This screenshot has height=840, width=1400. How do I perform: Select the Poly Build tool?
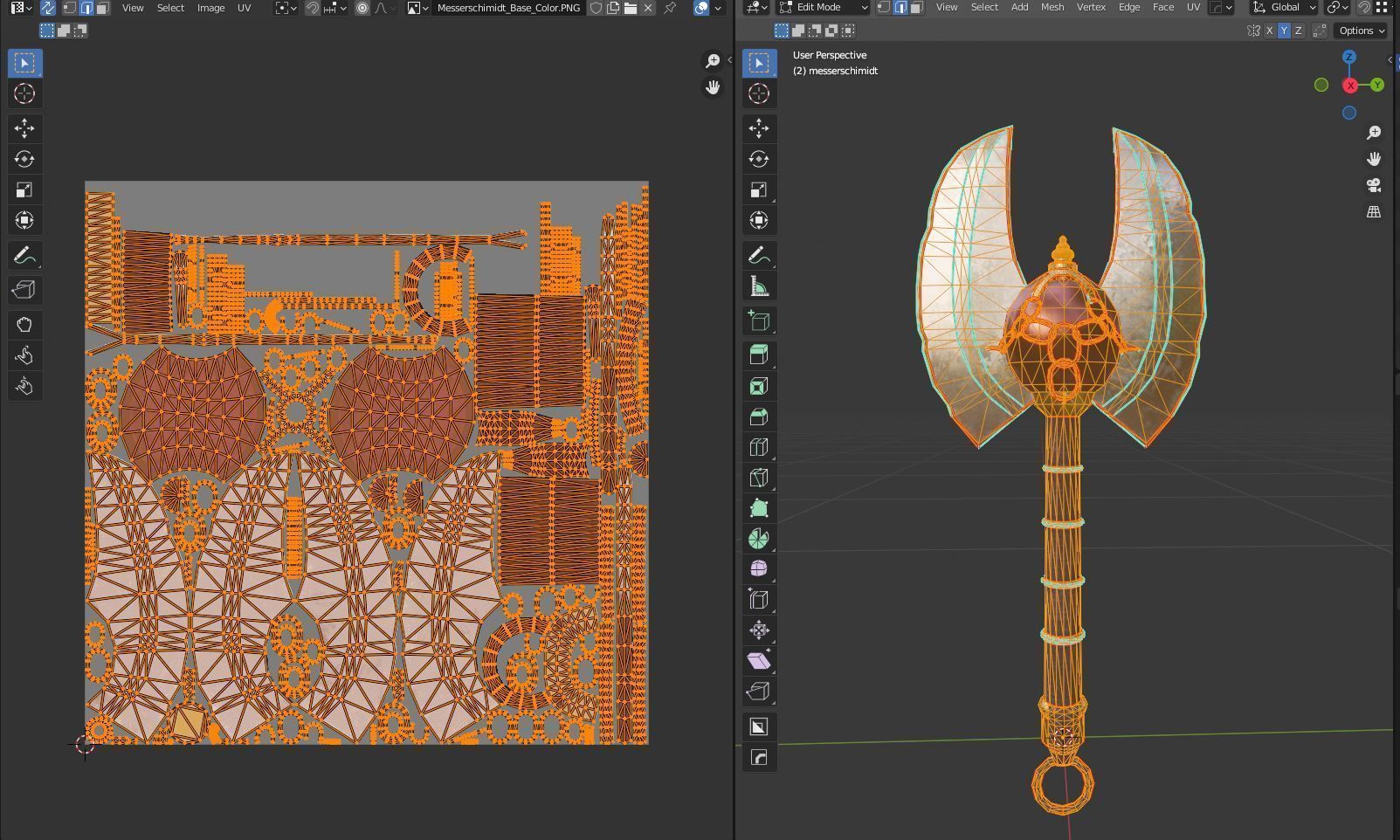click(x=758, y=508)
